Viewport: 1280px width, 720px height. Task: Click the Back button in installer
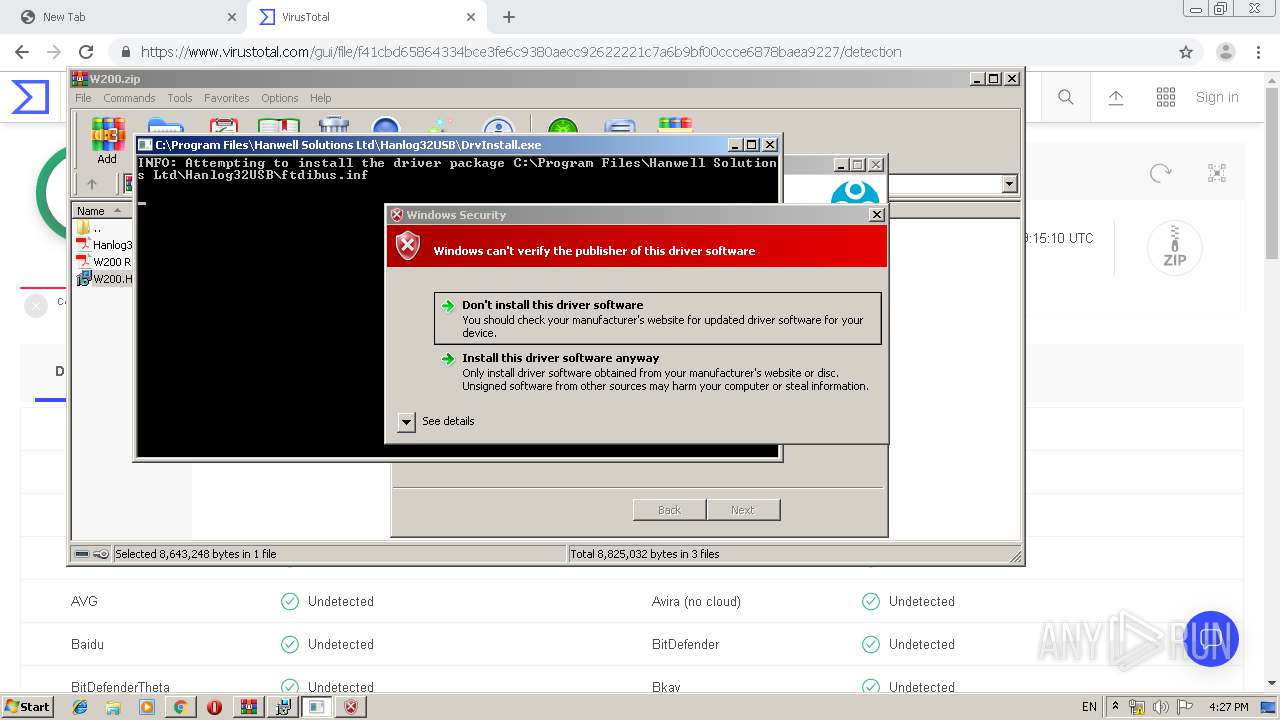(669, 510)
